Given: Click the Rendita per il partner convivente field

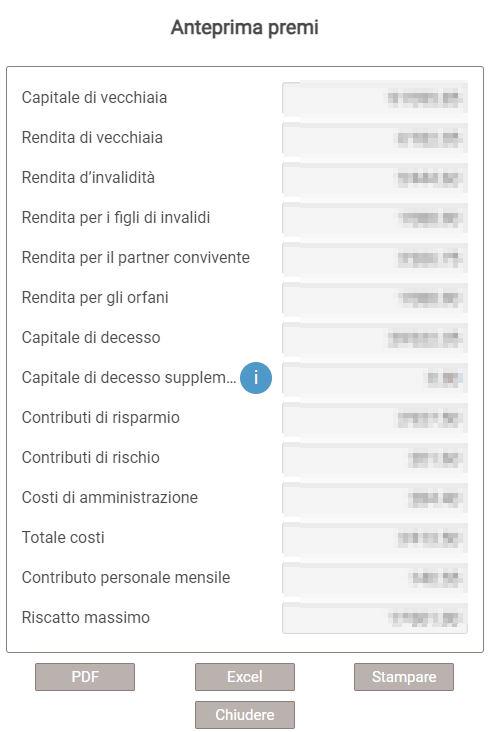Looking at the screenshot, I should pos(375,258).
